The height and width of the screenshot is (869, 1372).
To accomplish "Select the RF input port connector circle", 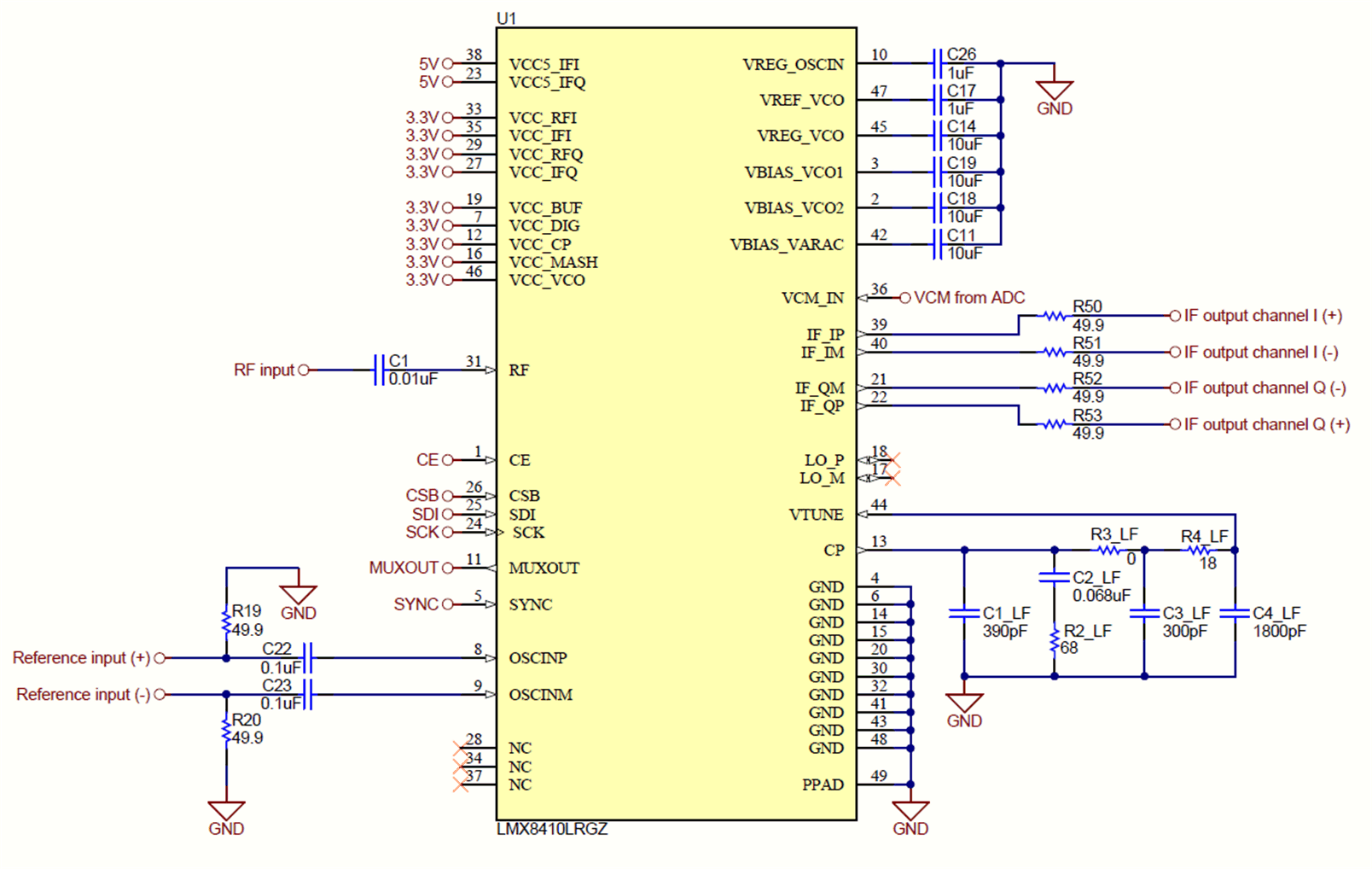I will [303, 370].
